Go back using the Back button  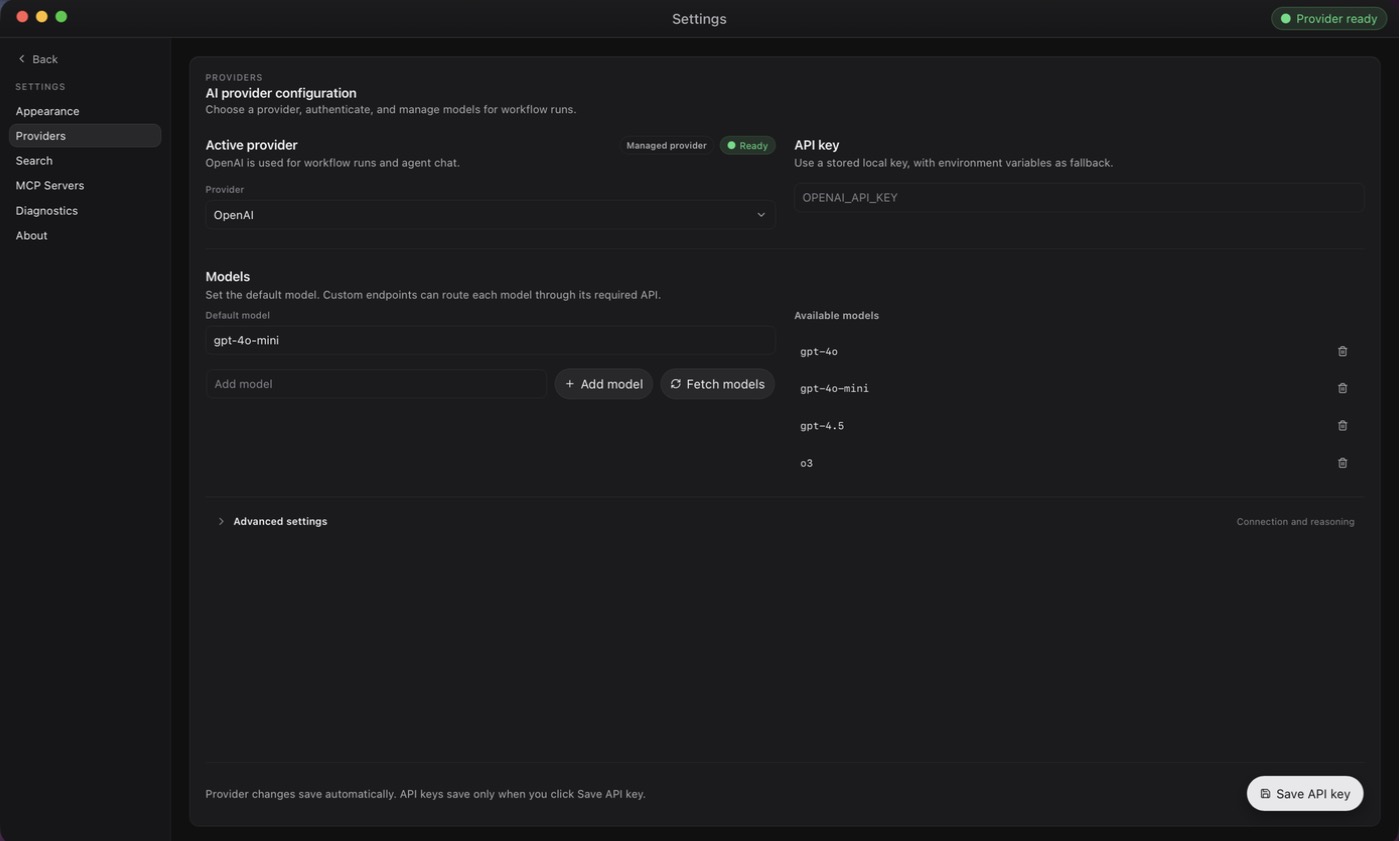[x=38, y=59]
